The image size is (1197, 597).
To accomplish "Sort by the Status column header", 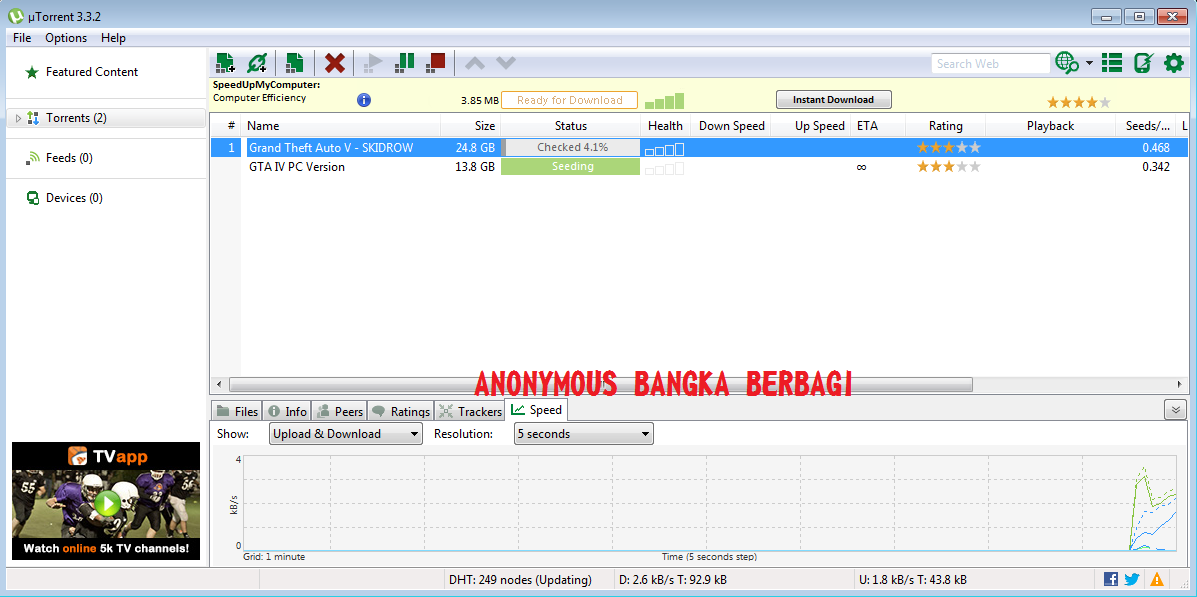I will pyautogui.click(x=570, y=126).
